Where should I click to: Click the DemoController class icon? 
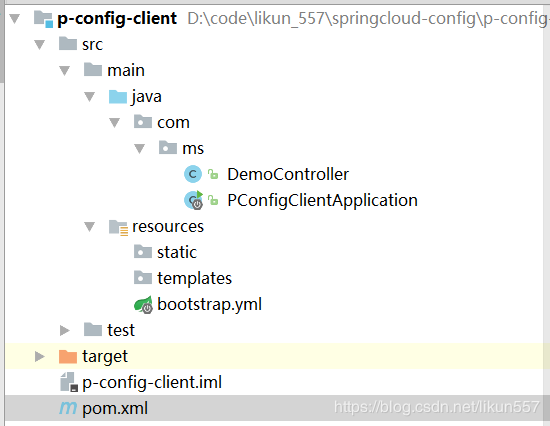[193, 174]
